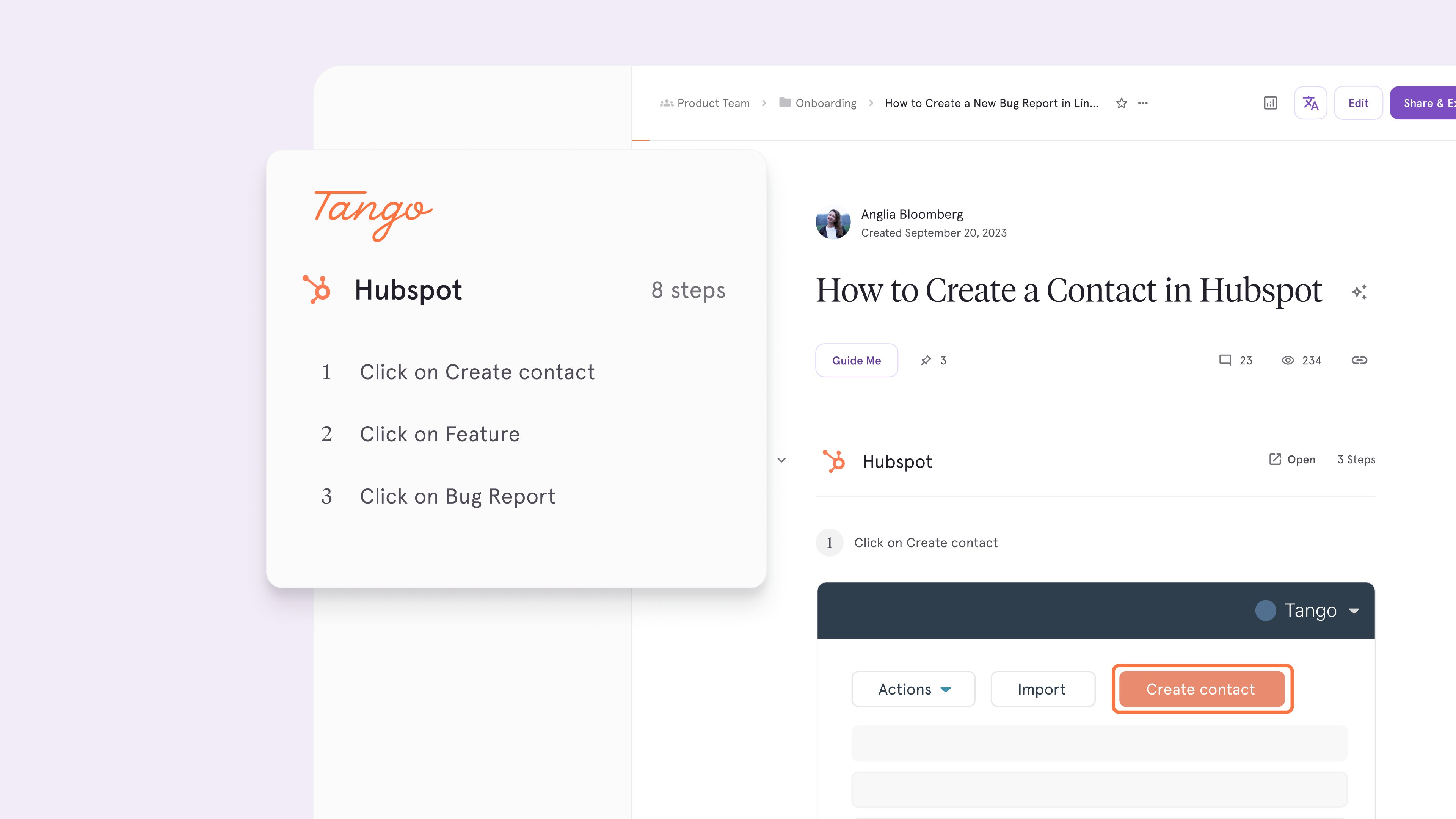Click the Created September 20, 2023 date
1456x819 pixels.
point(934,233)
